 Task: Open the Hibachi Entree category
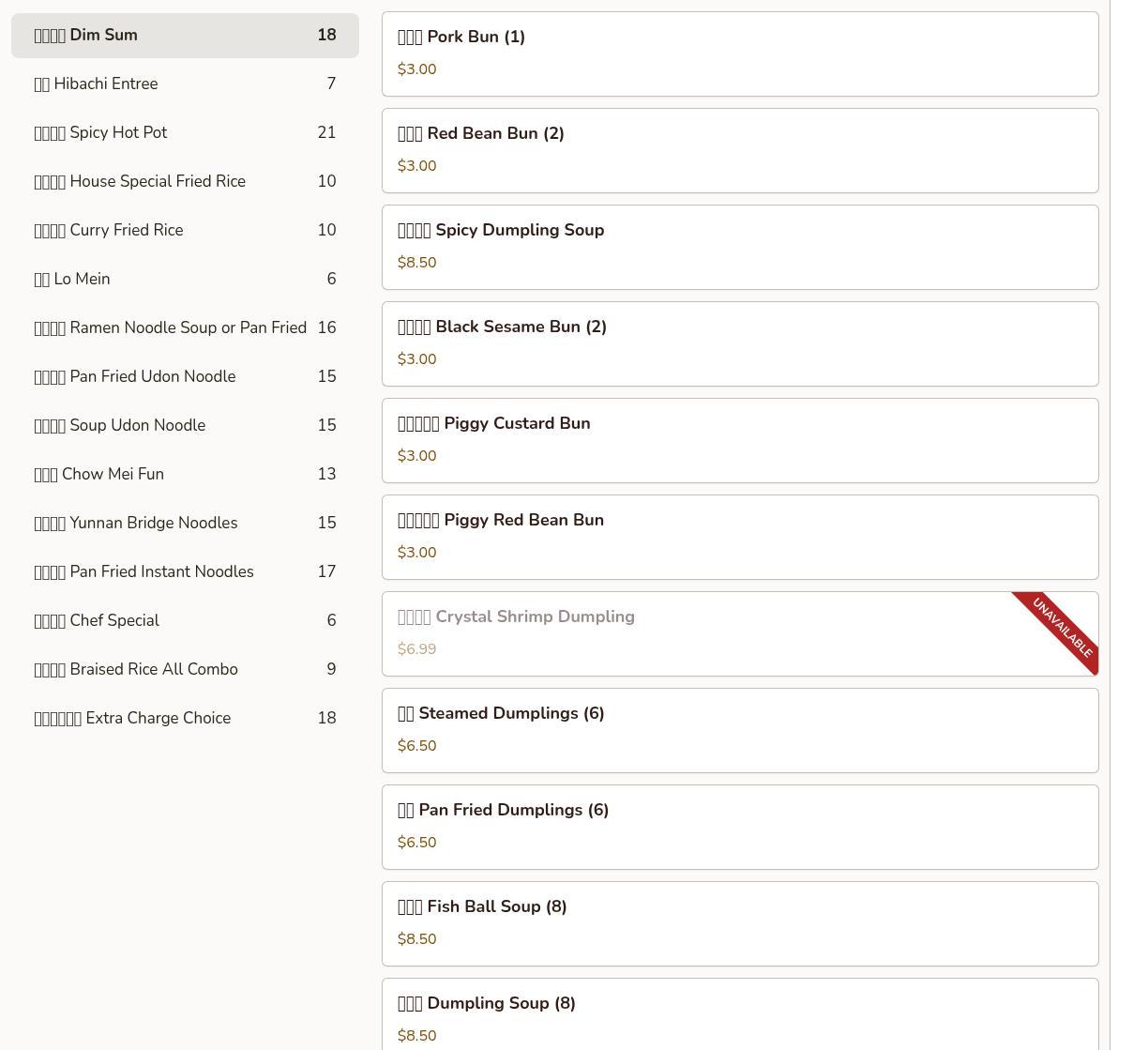185,84
